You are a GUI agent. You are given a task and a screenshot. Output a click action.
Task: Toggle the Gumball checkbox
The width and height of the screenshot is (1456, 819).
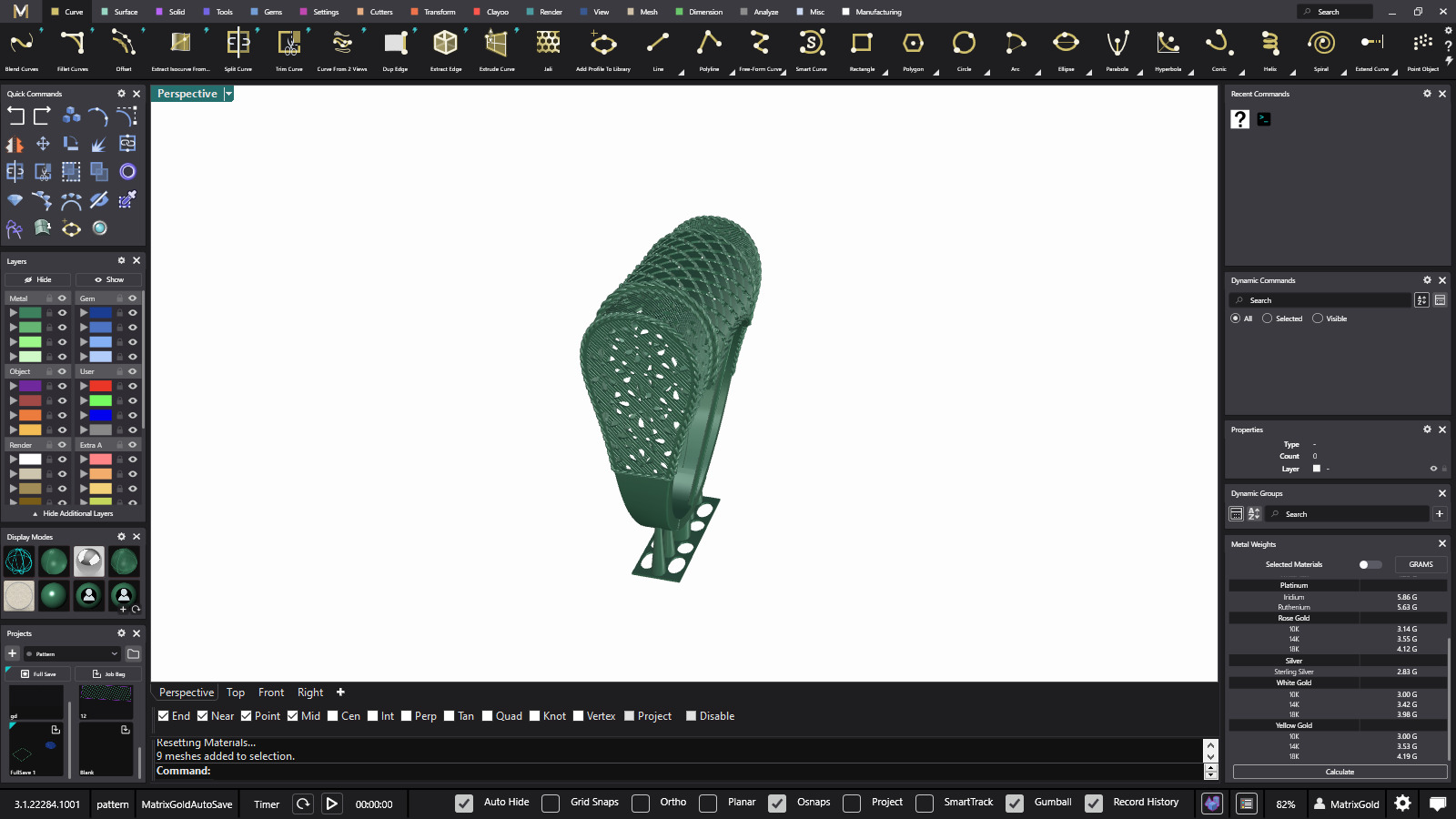[x=1015, y=803]
